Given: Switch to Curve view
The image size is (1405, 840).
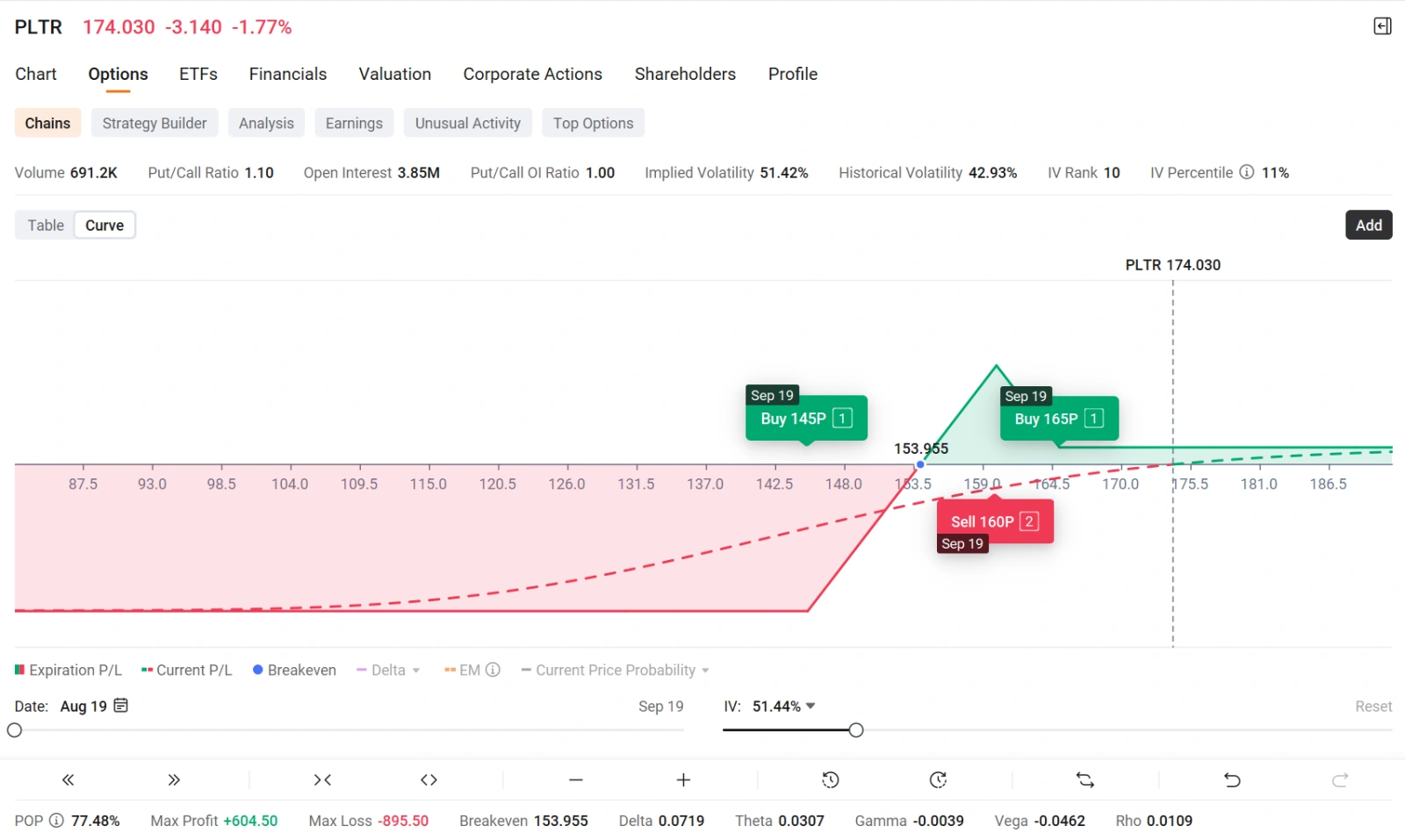Looking at the screenshot, I should click(104, 225).
